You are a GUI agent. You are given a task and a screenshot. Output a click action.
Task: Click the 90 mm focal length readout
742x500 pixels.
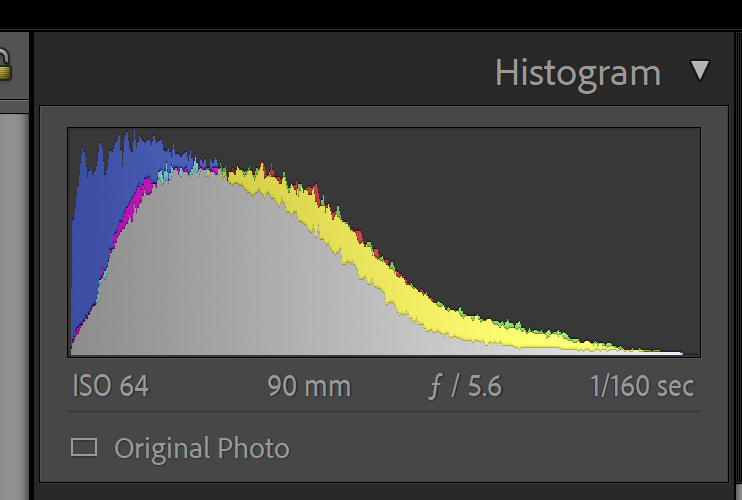309,386
